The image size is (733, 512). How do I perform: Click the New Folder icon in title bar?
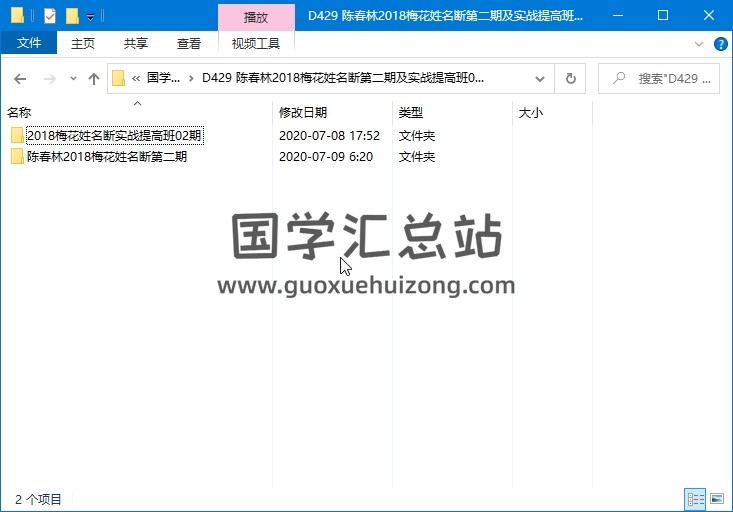(x=71, y=16)
